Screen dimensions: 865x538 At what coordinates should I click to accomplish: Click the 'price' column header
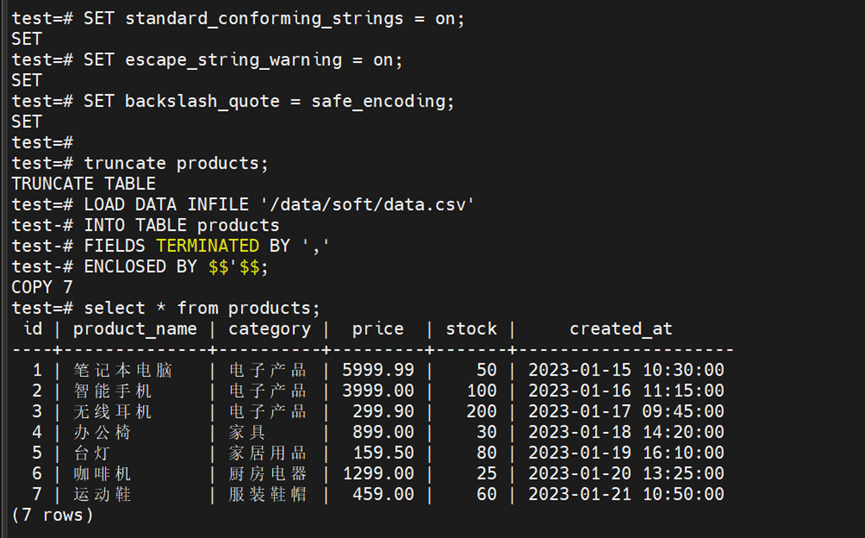[378, 329]
